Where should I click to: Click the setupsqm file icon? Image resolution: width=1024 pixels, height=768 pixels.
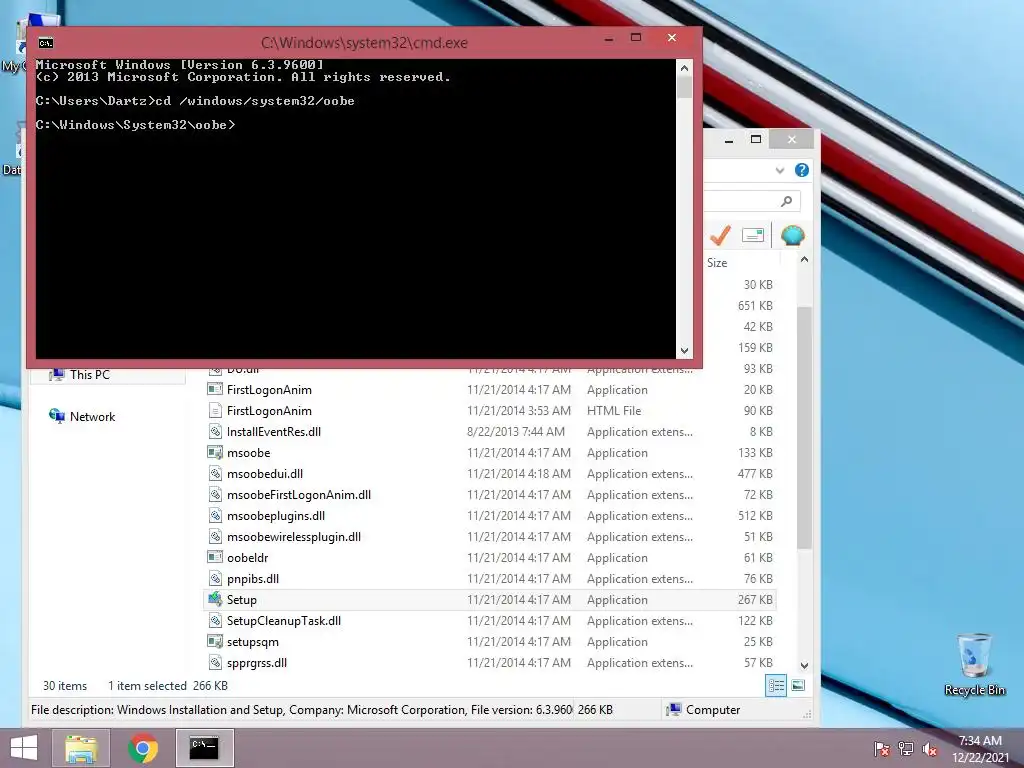coord(215,641)
